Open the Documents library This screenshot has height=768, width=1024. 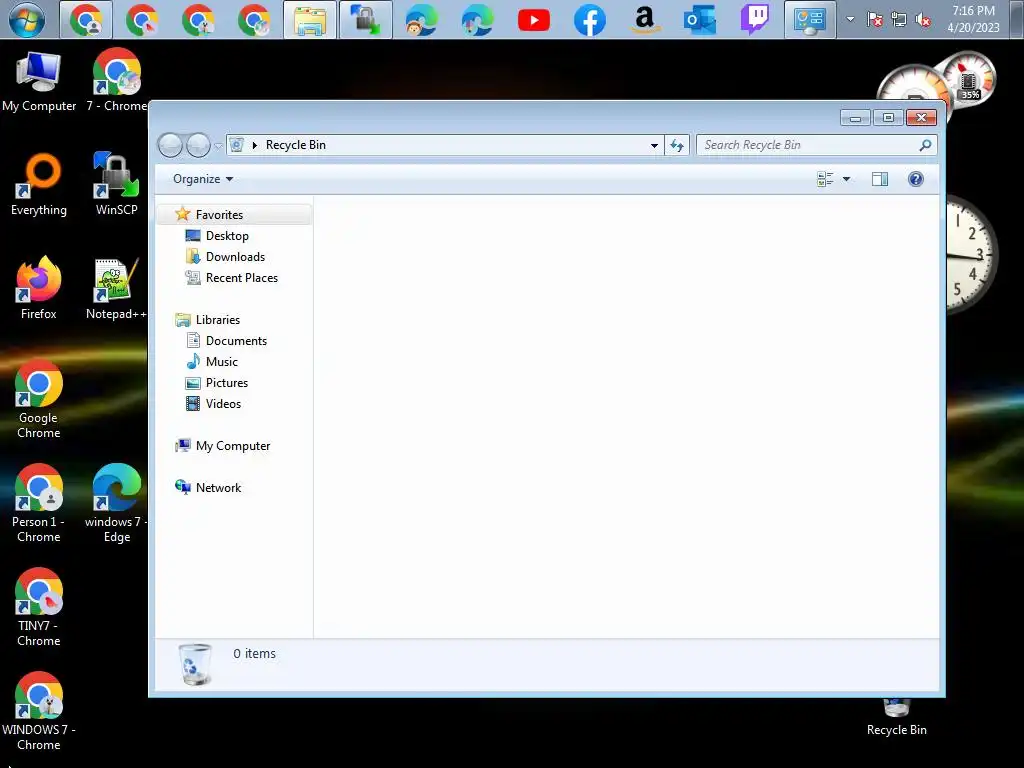point(236,340)
